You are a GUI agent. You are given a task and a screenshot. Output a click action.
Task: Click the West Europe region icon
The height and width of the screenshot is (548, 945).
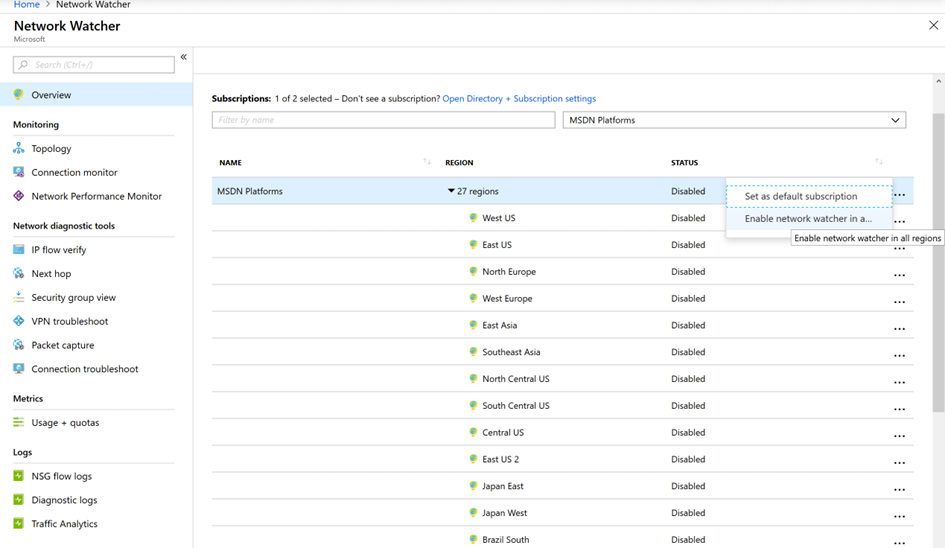tap(473, 298)
